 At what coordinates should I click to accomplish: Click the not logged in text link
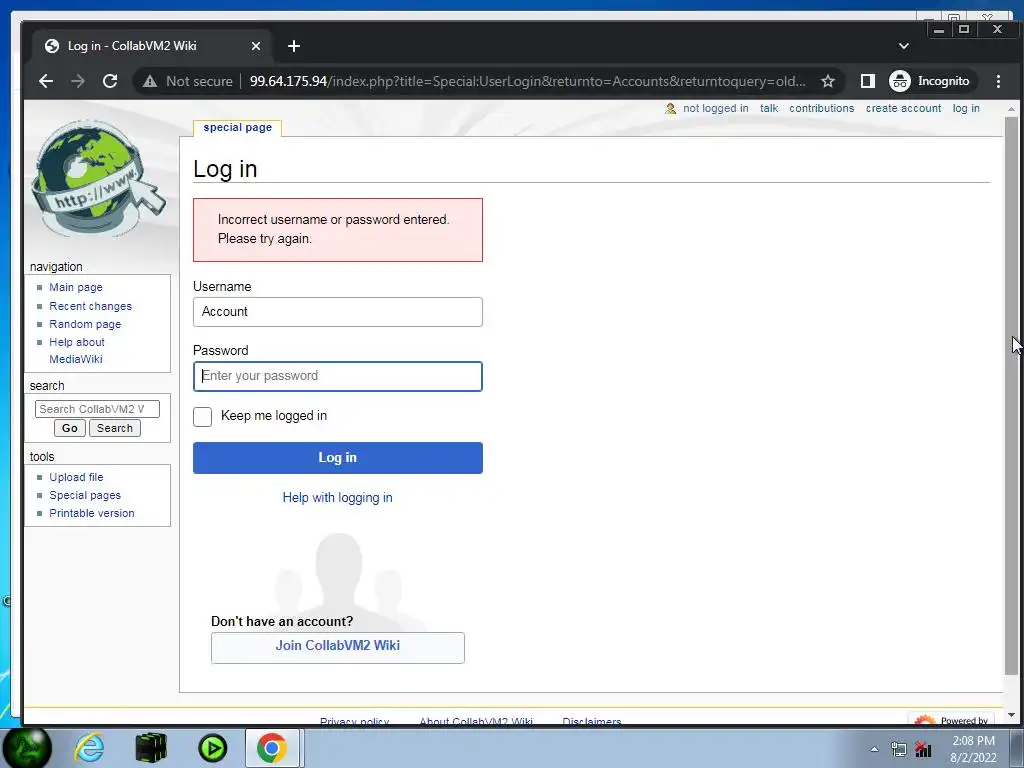coord(716,108)
